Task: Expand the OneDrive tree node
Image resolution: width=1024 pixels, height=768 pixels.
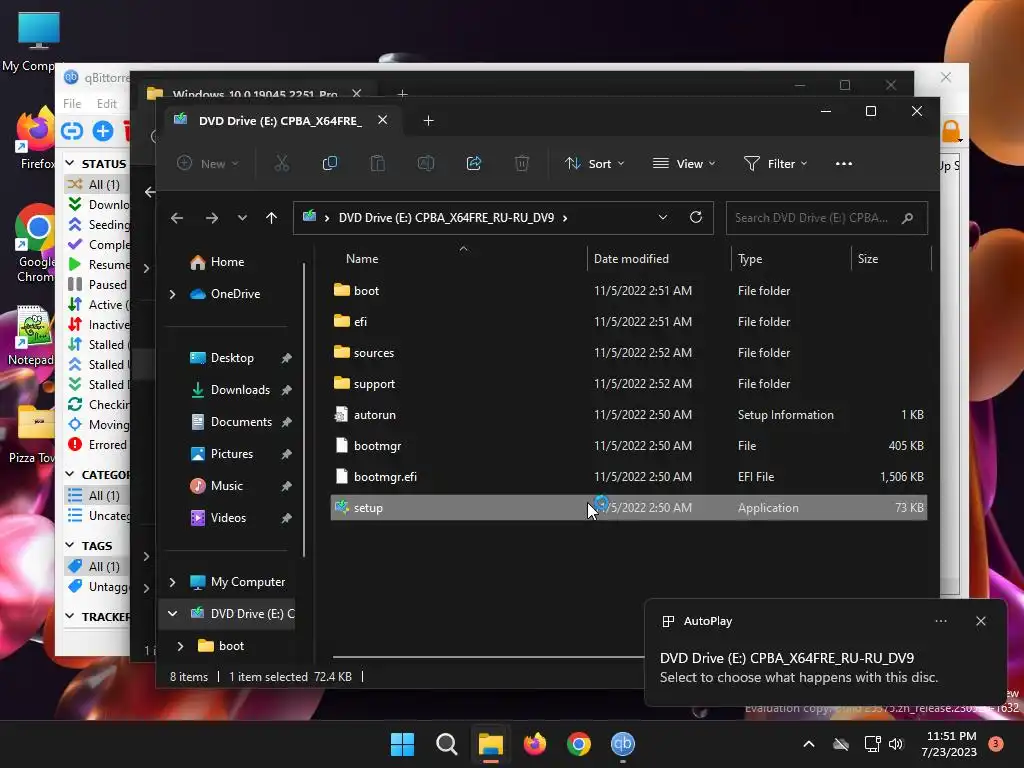Action: coord(172,295)
